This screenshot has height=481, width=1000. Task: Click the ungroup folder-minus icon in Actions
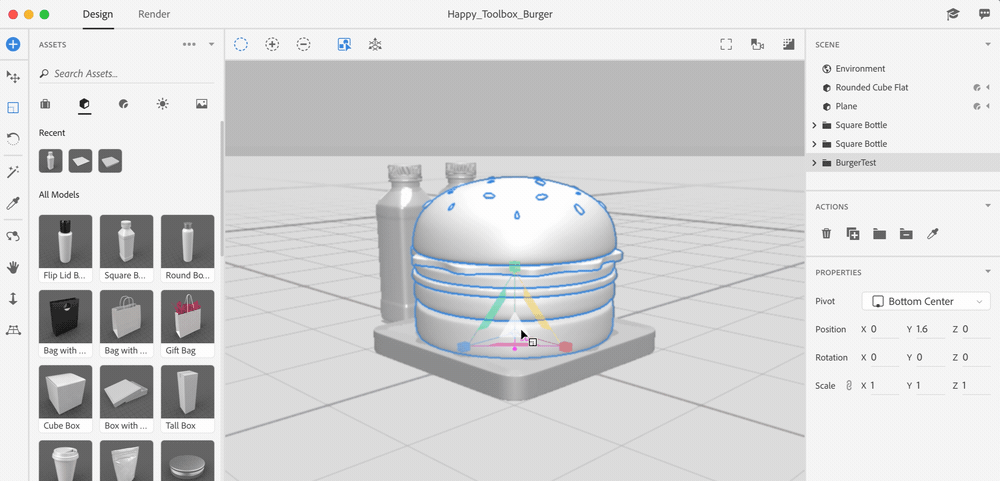click(x=906, y=233)
